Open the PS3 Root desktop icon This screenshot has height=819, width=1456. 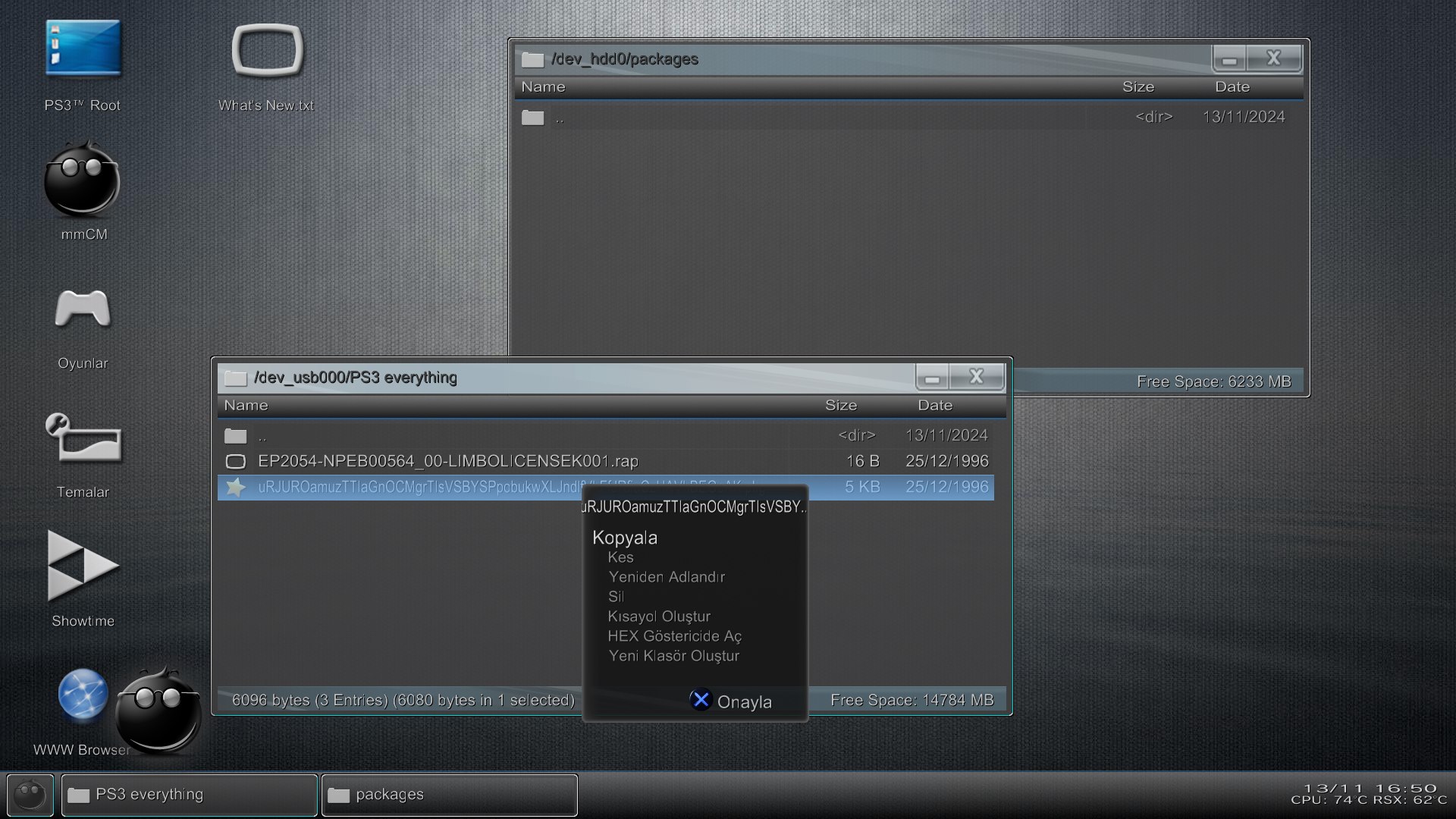tap(83, 50)
